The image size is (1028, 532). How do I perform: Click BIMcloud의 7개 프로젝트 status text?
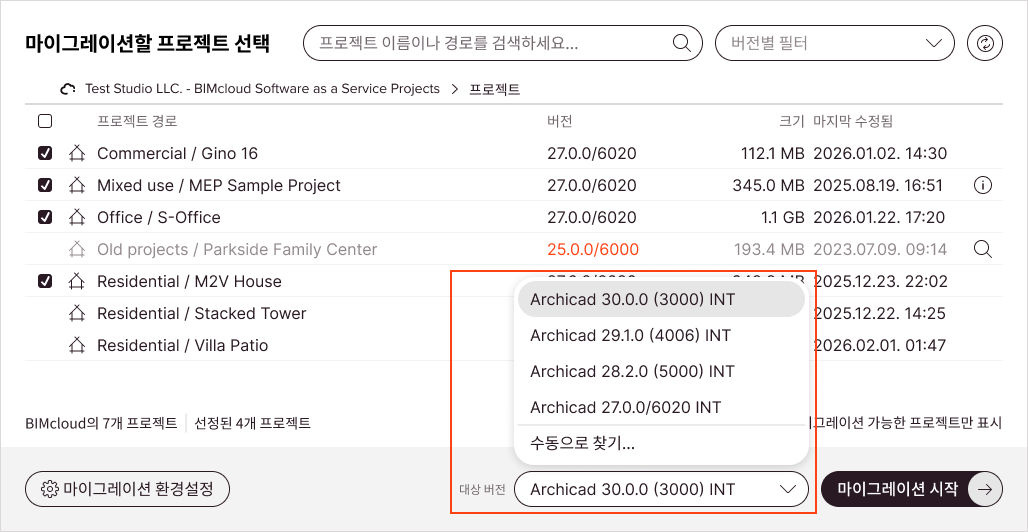[x=101, y=423]
